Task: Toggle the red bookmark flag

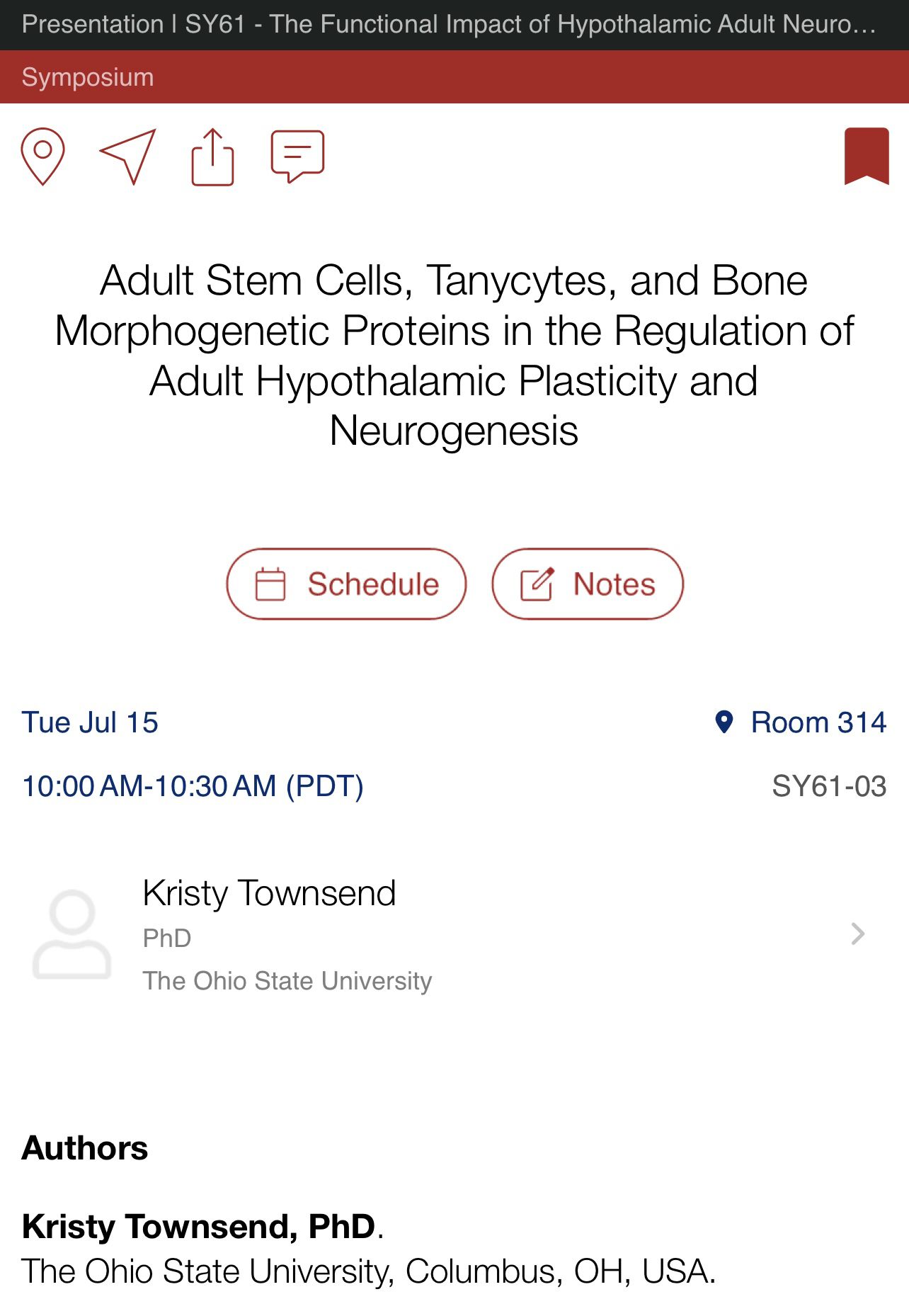Action: [866, 156]
